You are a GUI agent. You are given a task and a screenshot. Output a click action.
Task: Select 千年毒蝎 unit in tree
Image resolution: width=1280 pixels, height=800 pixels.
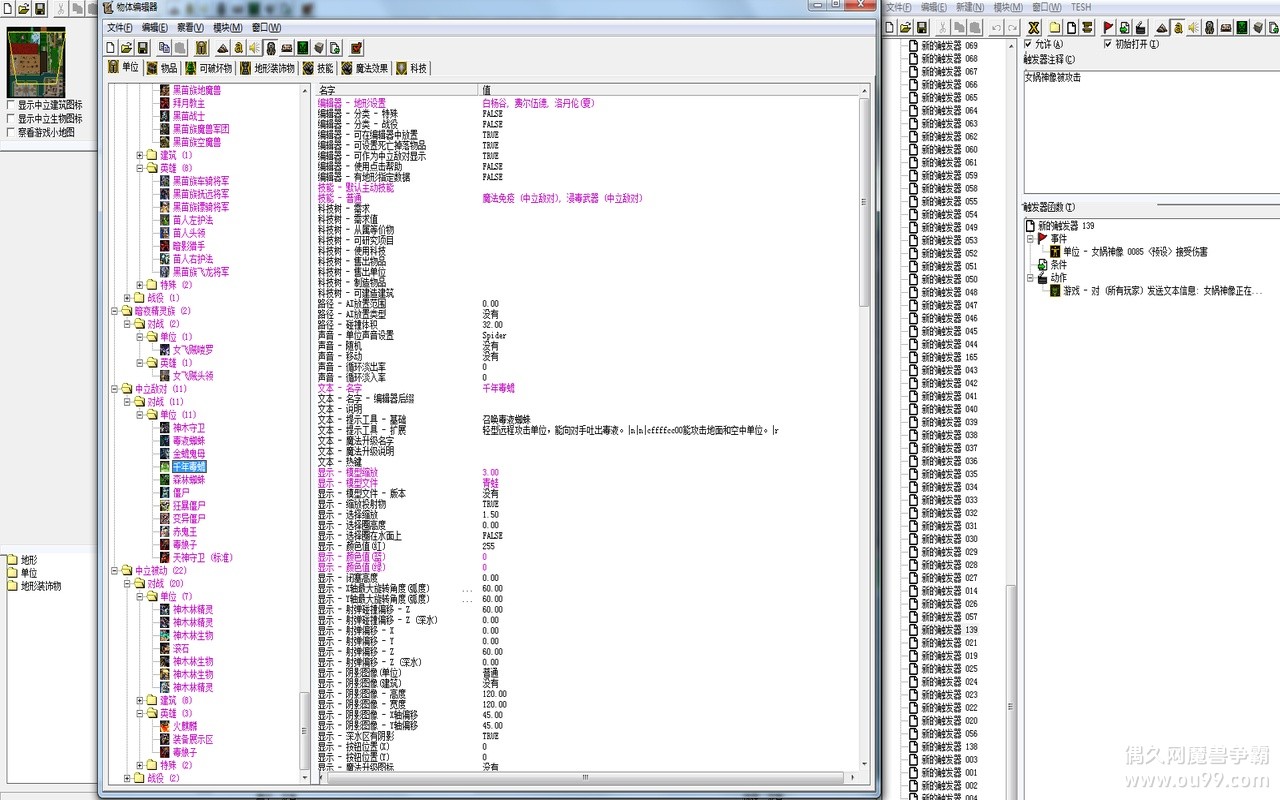click(x=189, y=467)
